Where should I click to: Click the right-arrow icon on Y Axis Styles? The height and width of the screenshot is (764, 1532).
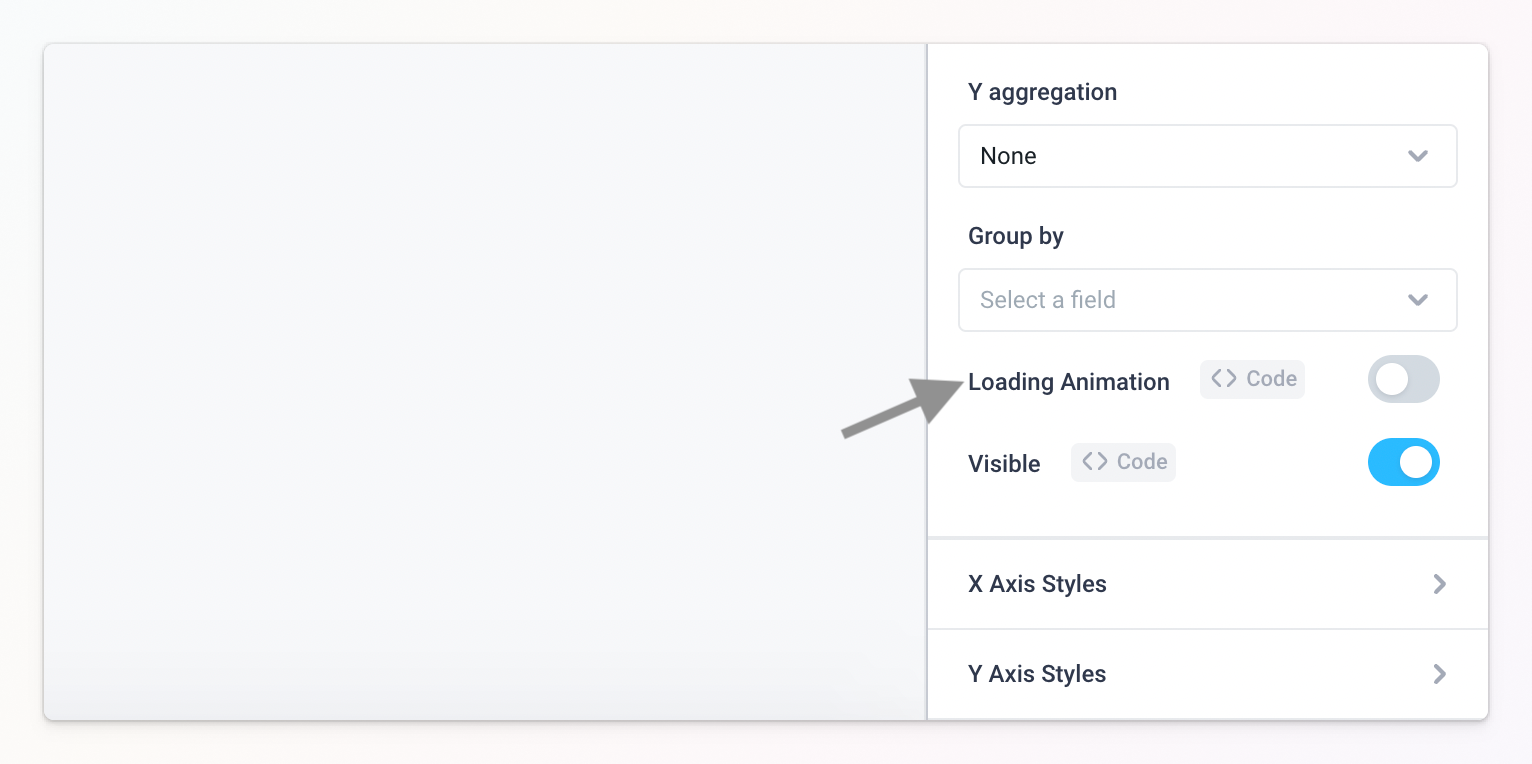pos(1439,674)
